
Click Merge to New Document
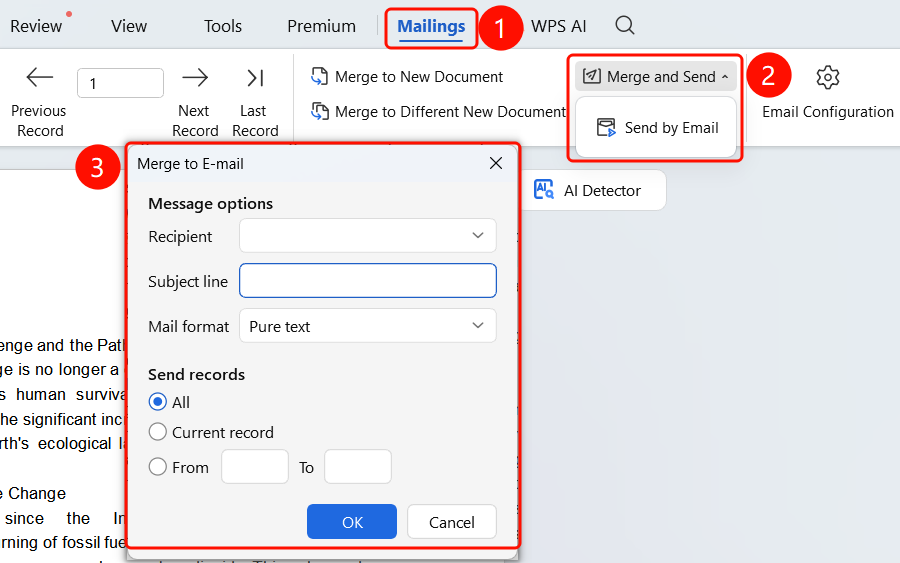click(407, 77)
